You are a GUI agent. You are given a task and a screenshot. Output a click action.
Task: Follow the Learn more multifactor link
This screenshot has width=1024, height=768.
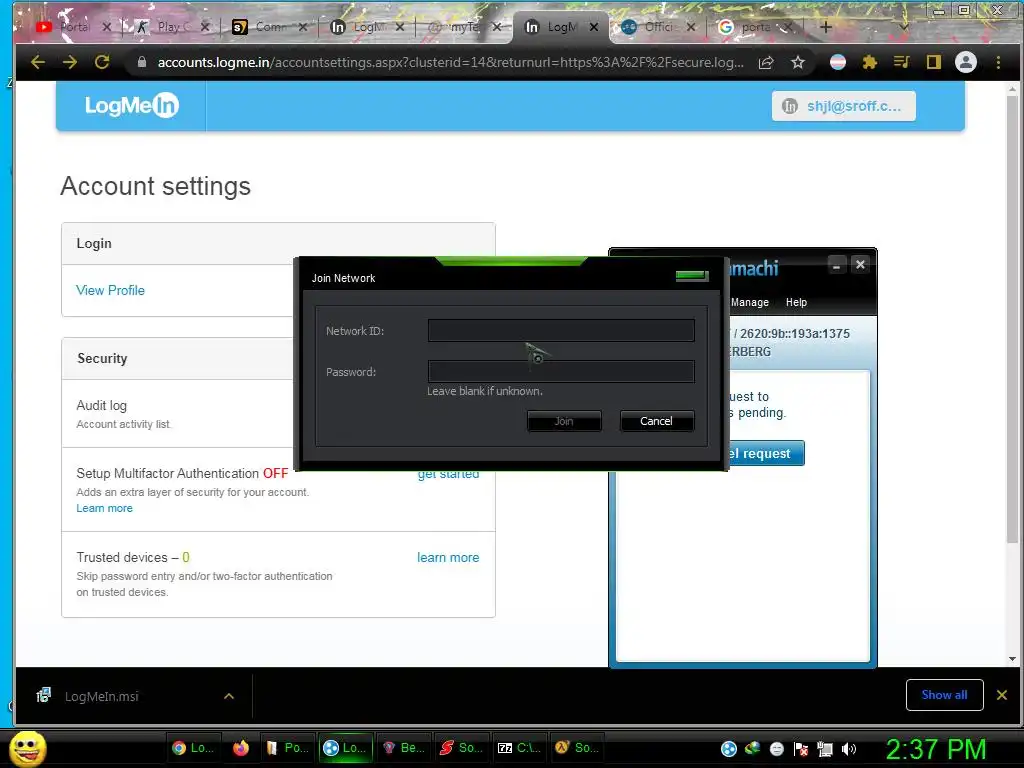pyautogui.click(x=104, y=508)
